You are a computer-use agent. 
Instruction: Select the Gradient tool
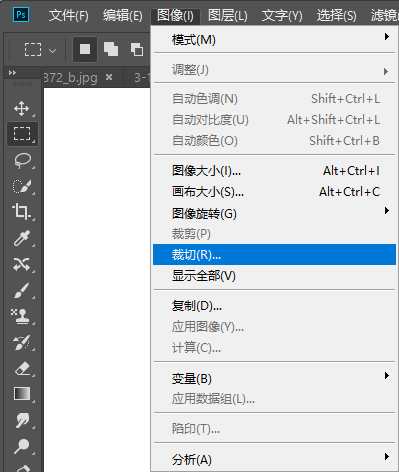(x=22, y=394)
